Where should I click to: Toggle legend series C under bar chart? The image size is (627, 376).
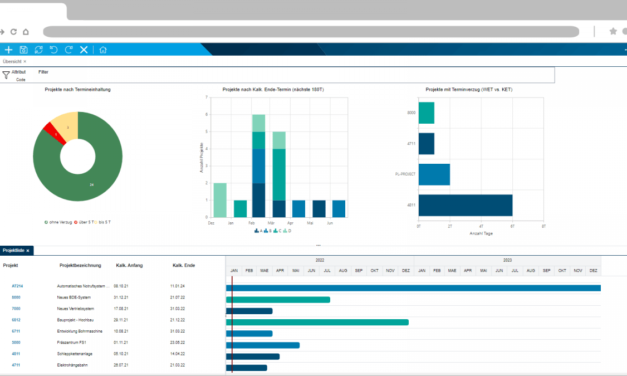point(277,231)
